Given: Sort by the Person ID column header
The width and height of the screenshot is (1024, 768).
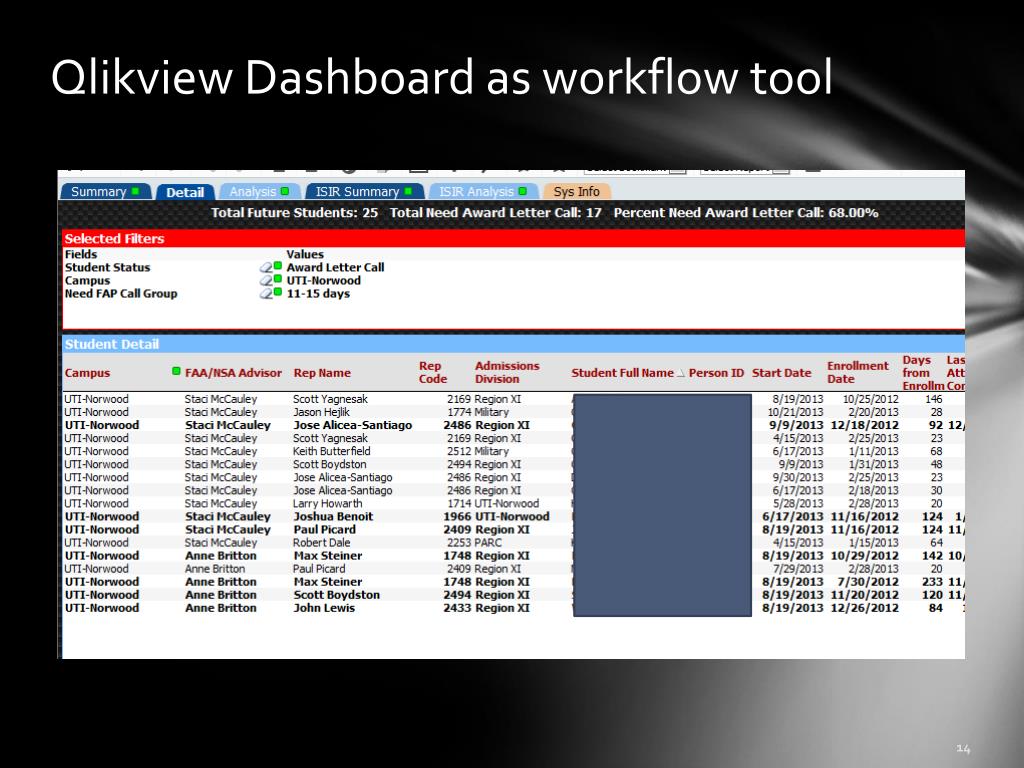Looking at the screenshot, I should click(x=716, y=373).
